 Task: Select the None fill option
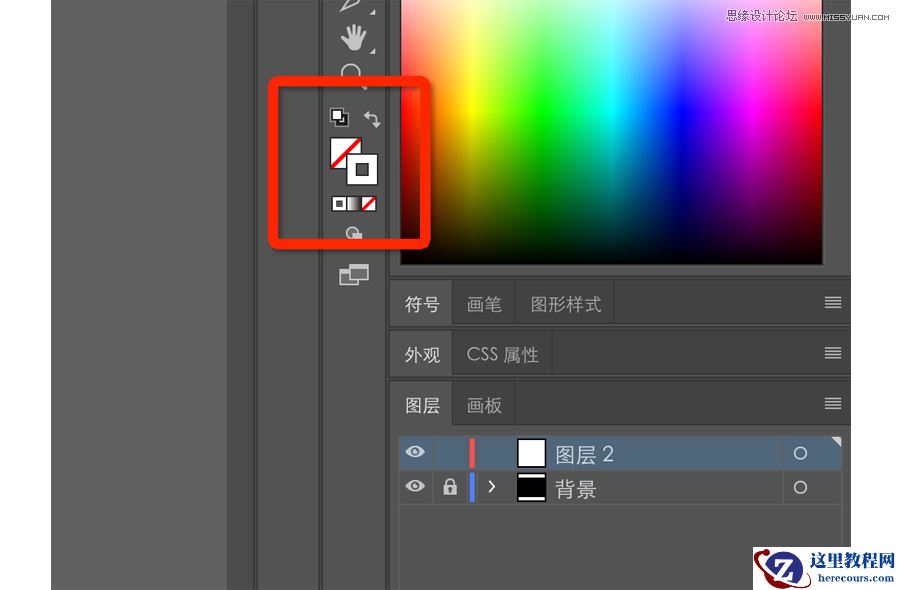(x=369, y=203)
